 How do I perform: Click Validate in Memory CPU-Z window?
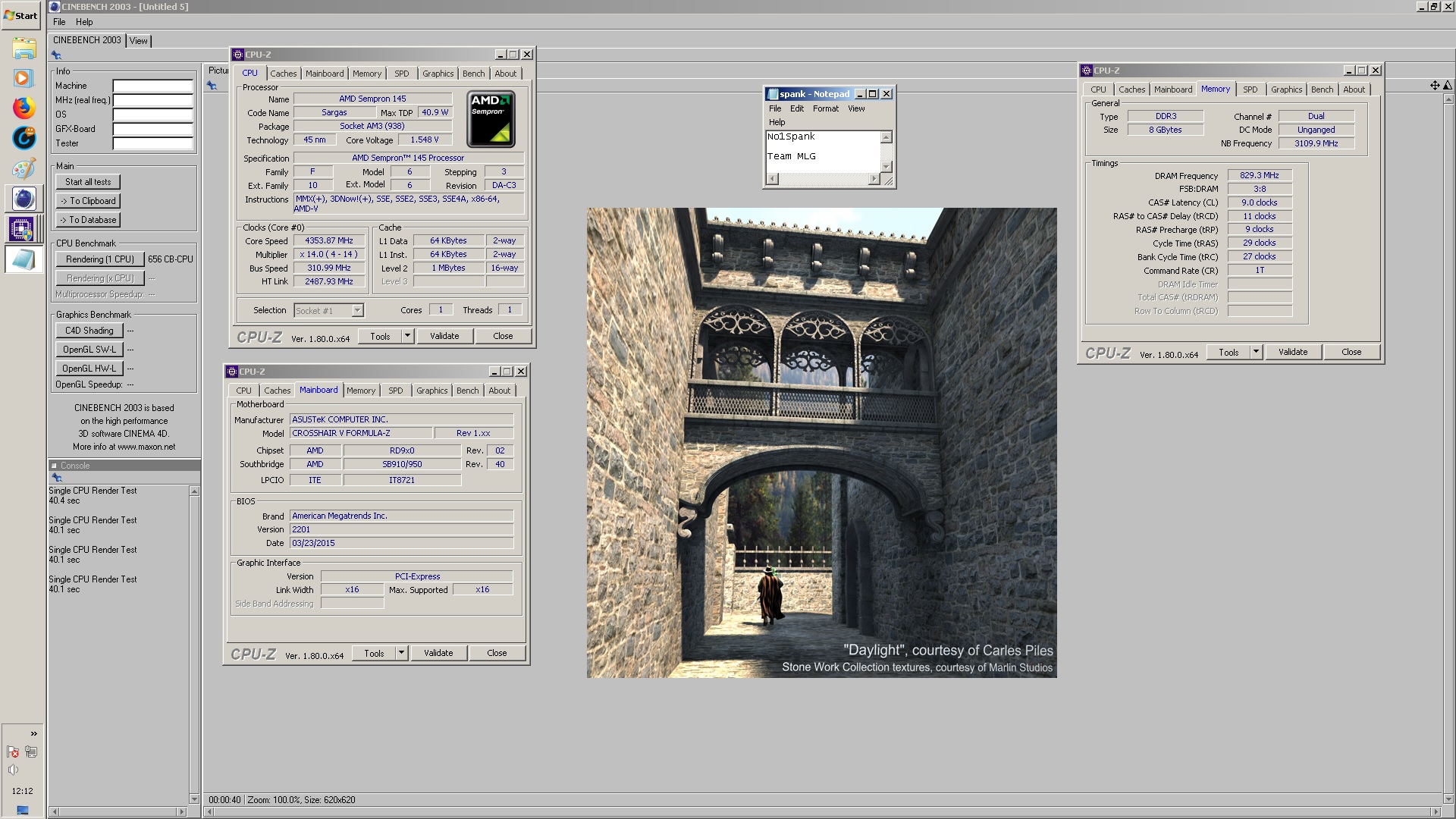tap(1293, 352)
